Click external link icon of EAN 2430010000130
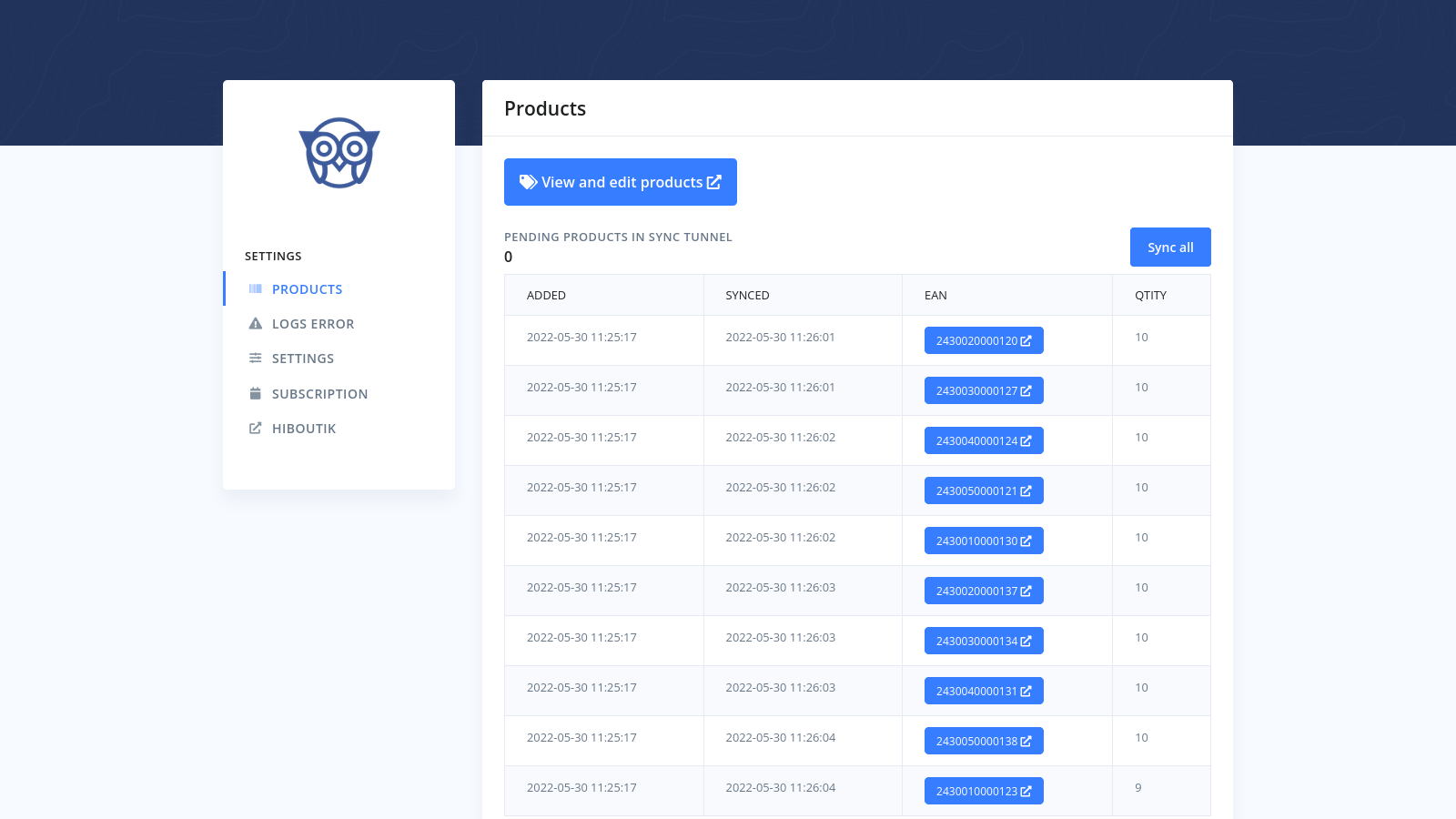The width and height of the screenshot is (1456, 819). pos(1026,541)
